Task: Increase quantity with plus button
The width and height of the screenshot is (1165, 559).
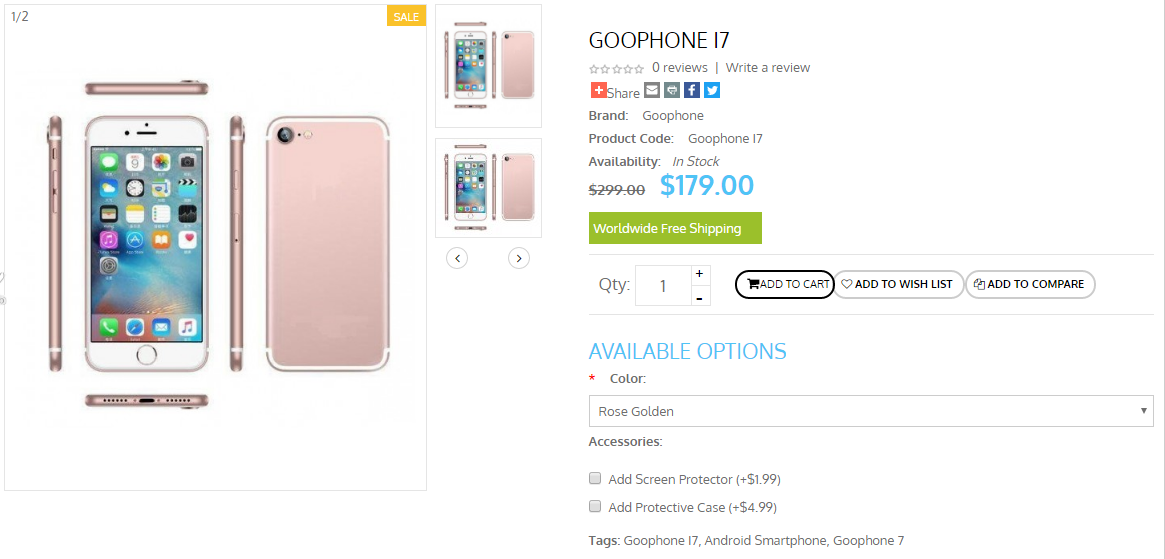Action: pyautogui.click(x=699, y=274)
